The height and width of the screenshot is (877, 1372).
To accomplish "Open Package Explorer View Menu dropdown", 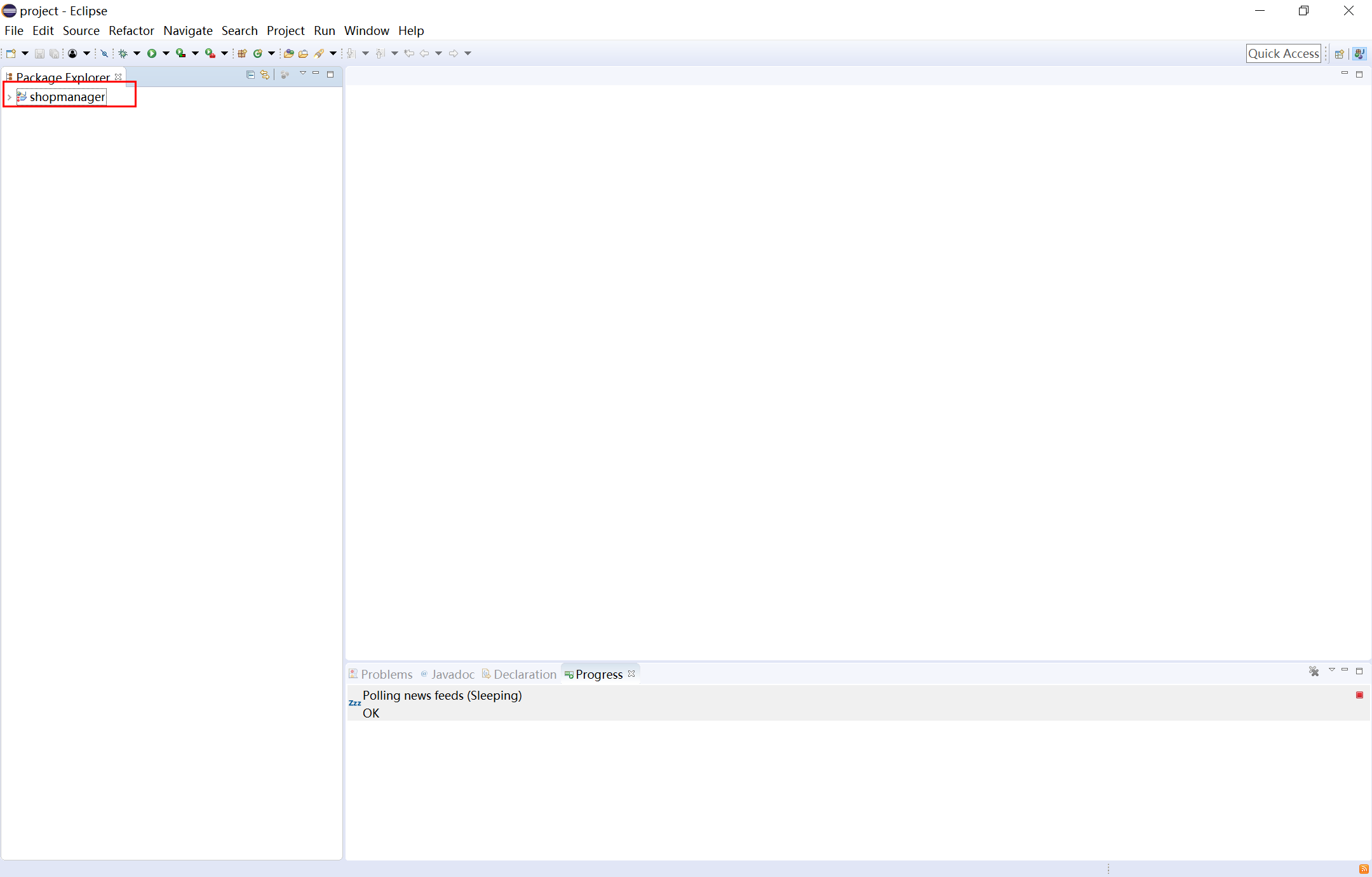I will point(303,74).
